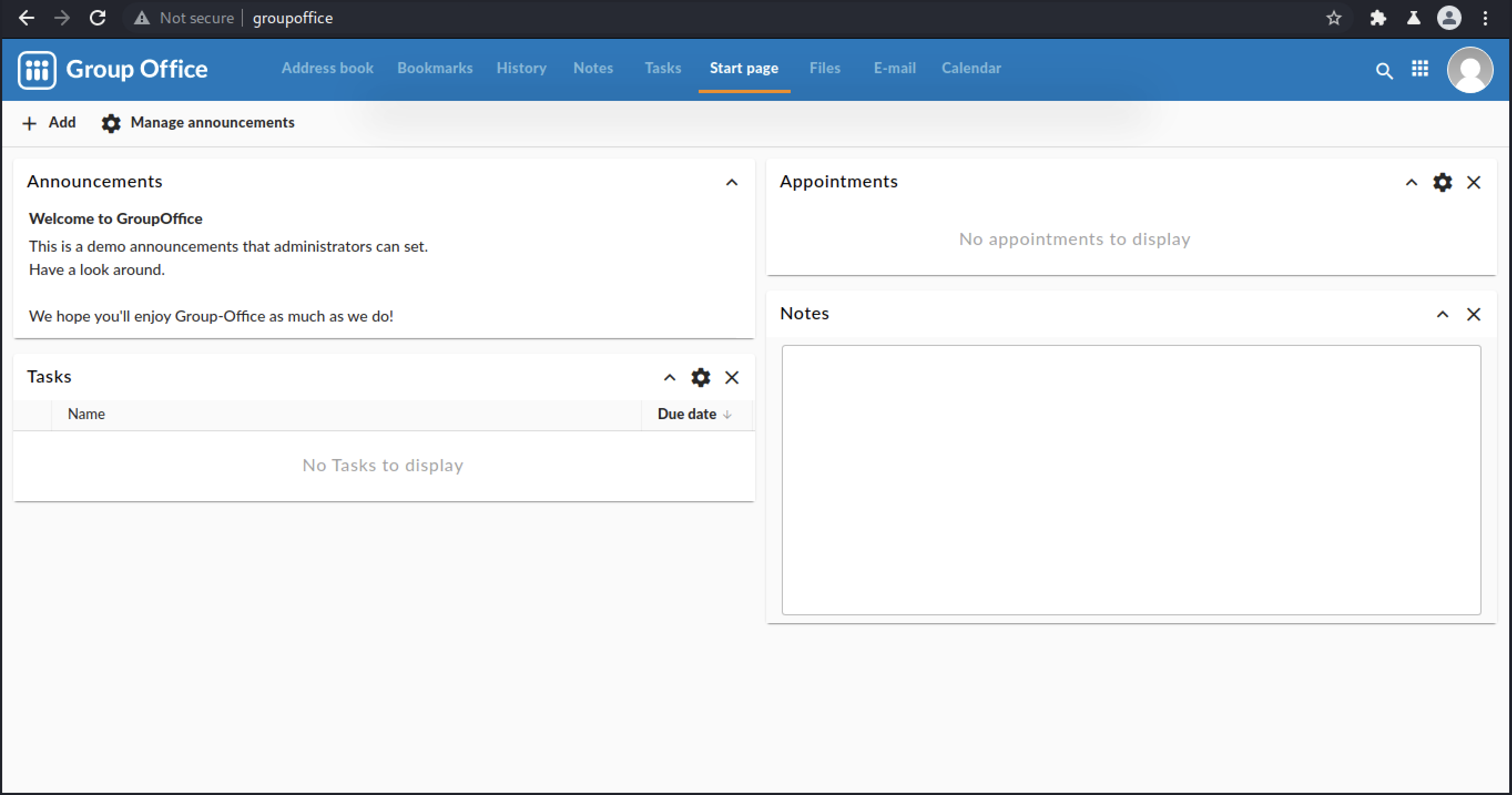Click the flask icon in browser toolbar
1512x795 pixels.
click(1413, 18)
